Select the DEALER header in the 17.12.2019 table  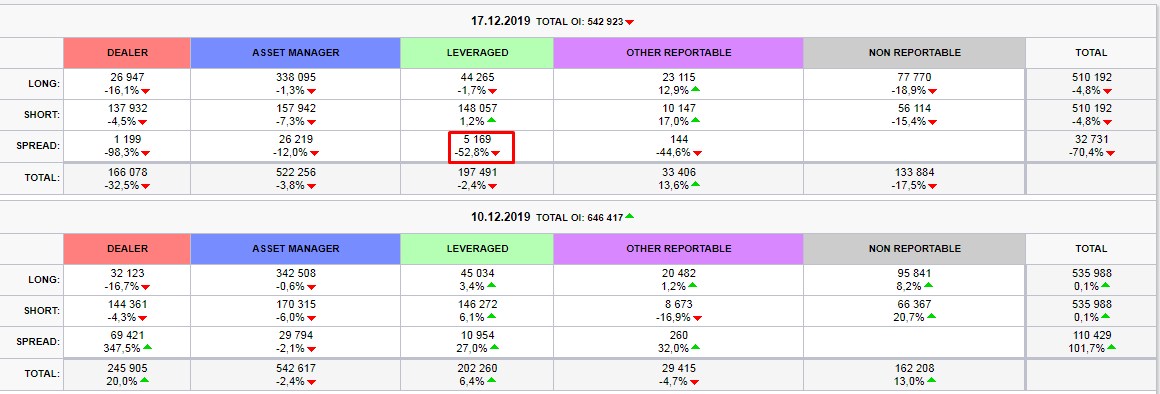[x=127, y=52]
